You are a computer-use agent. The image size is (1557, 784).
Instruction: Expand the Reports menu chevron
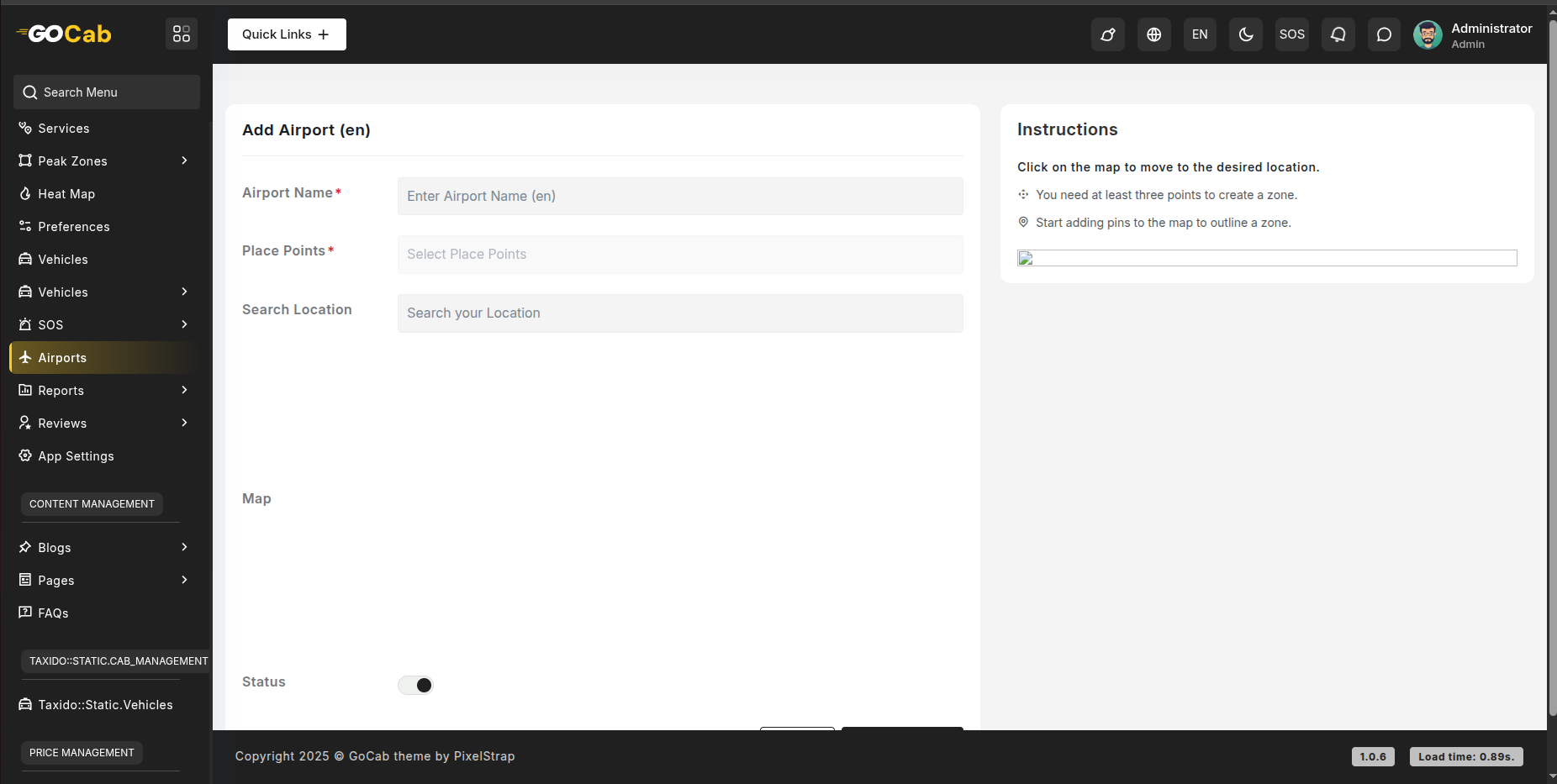coord(184,390)
